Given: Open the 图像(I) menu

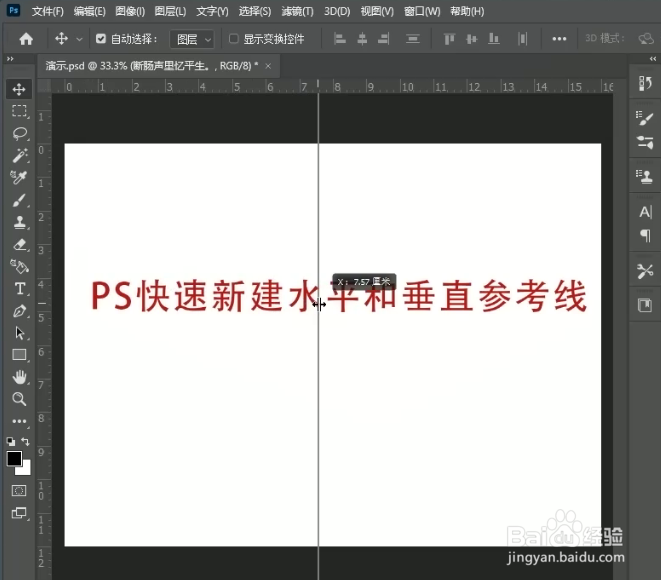Looking at the screenshot, I should pyautogui.click(x=130, y=11).
